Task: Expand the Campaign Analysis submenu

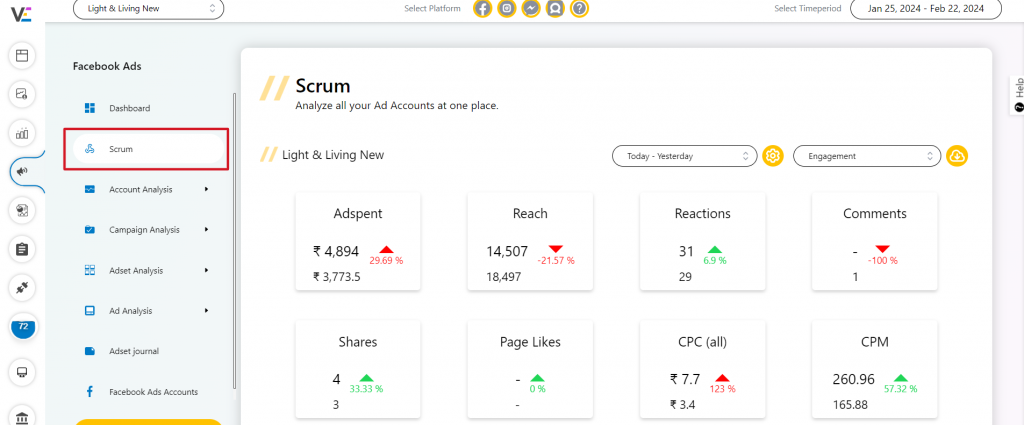Action: [146, 230]
